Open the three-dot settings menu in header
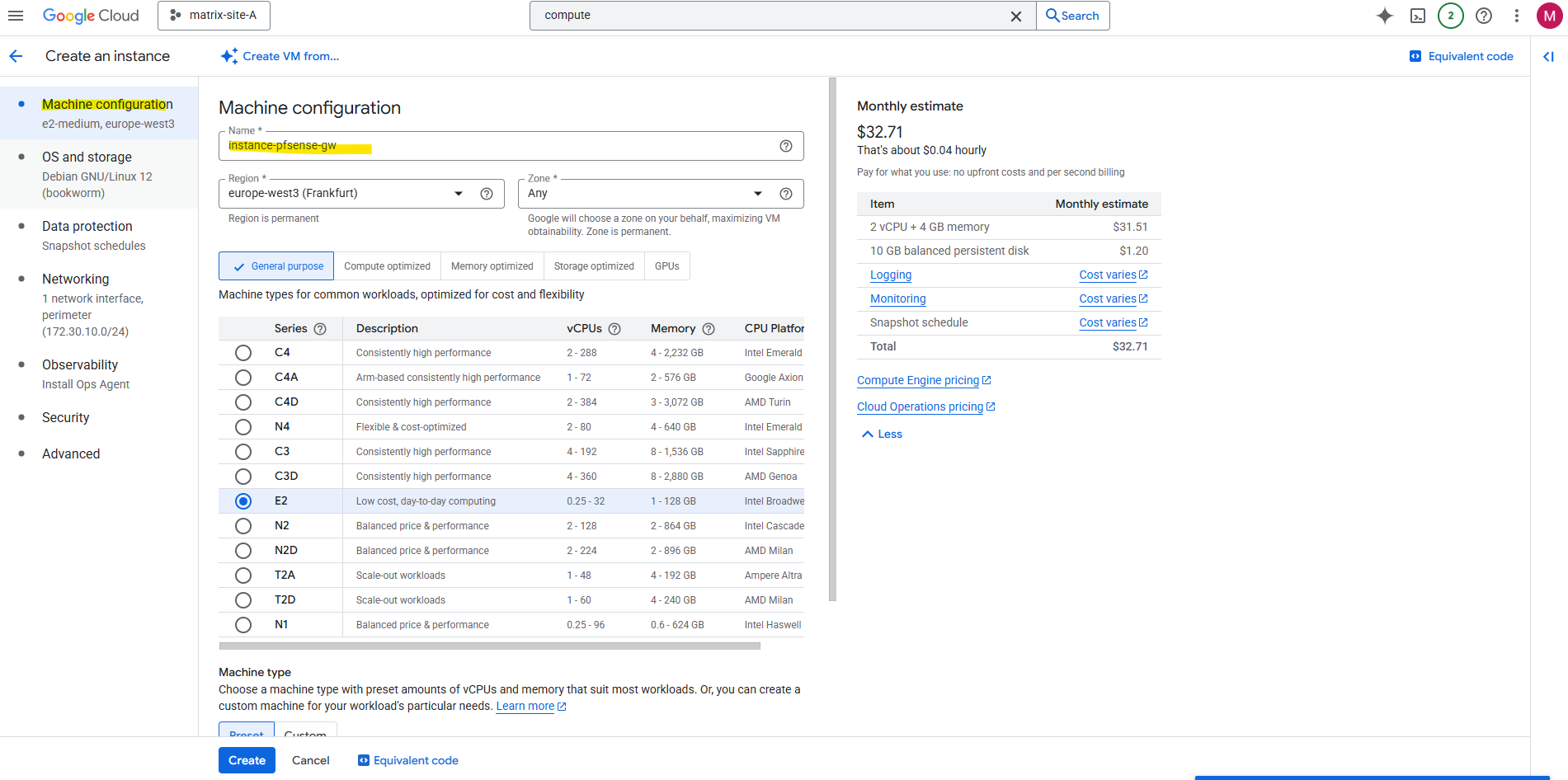 (x=1516, y=16)
